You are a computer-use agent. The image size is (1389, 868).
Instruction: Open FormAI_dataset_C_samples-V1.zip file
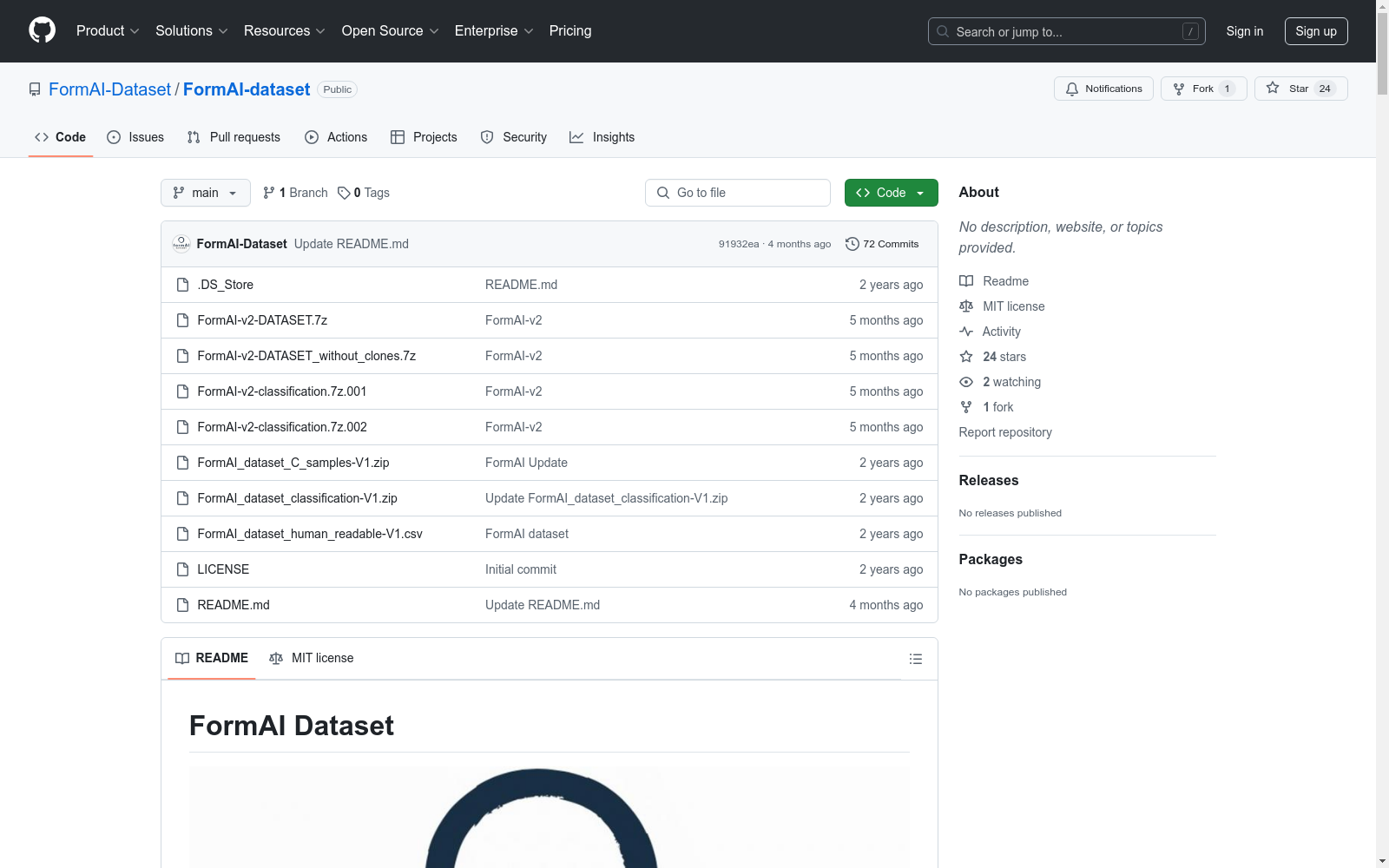coord(293,463)
